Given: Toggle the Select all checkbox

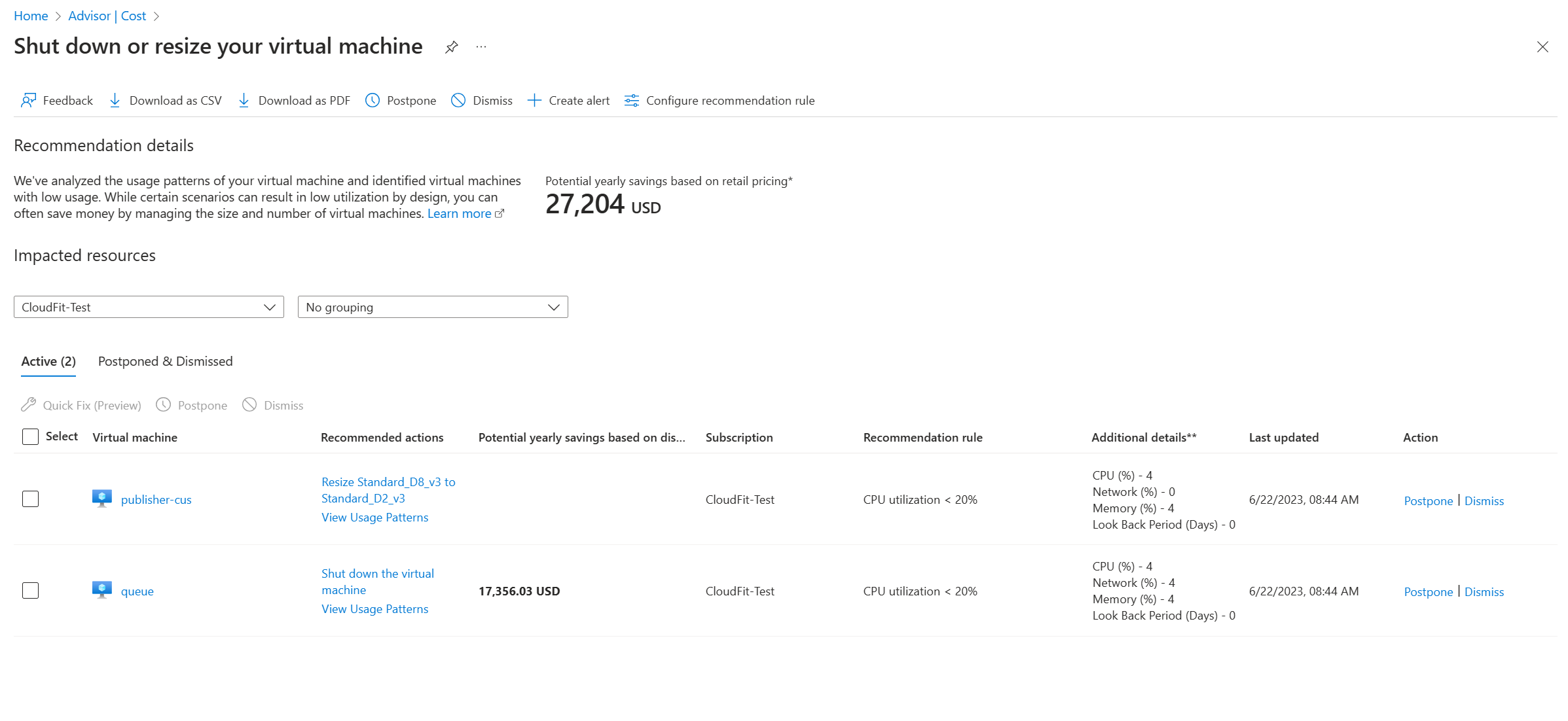Looking at the screenshot, I should (30, 436).
